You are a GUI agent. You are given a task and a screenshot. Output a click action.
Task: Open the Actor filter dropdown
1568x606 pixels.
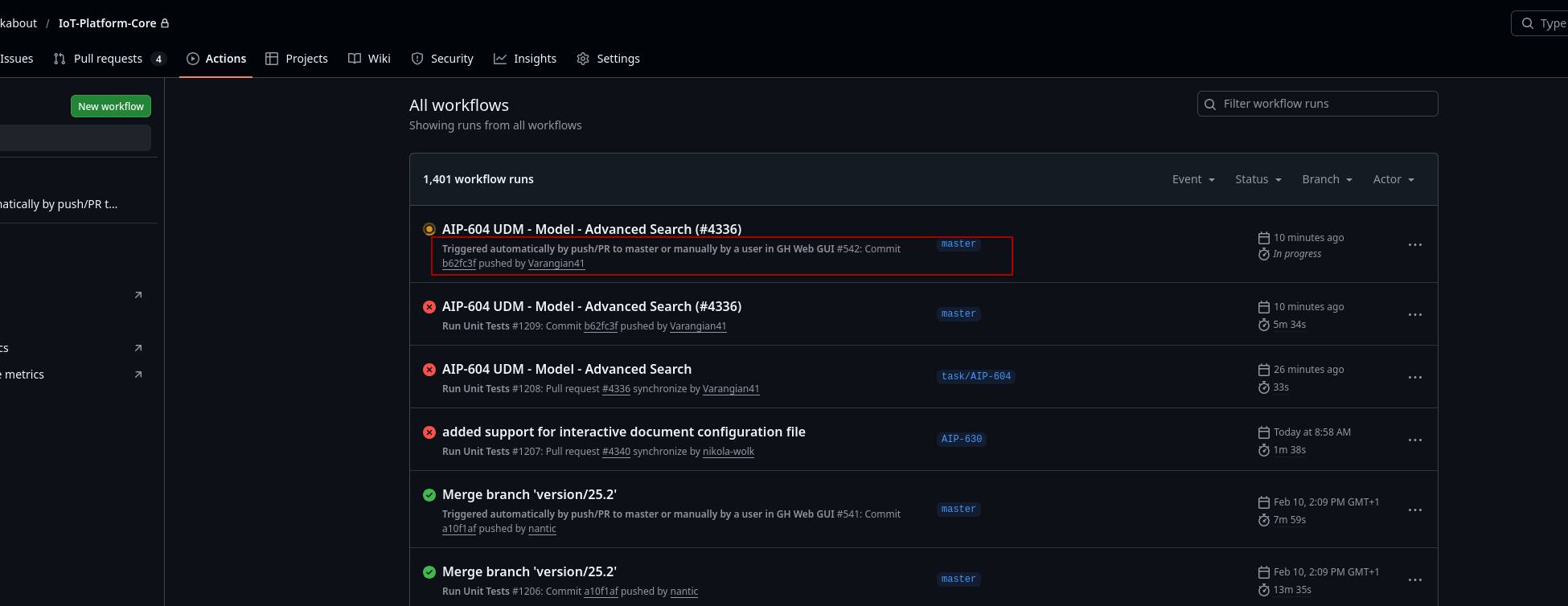coord(1394,179)
